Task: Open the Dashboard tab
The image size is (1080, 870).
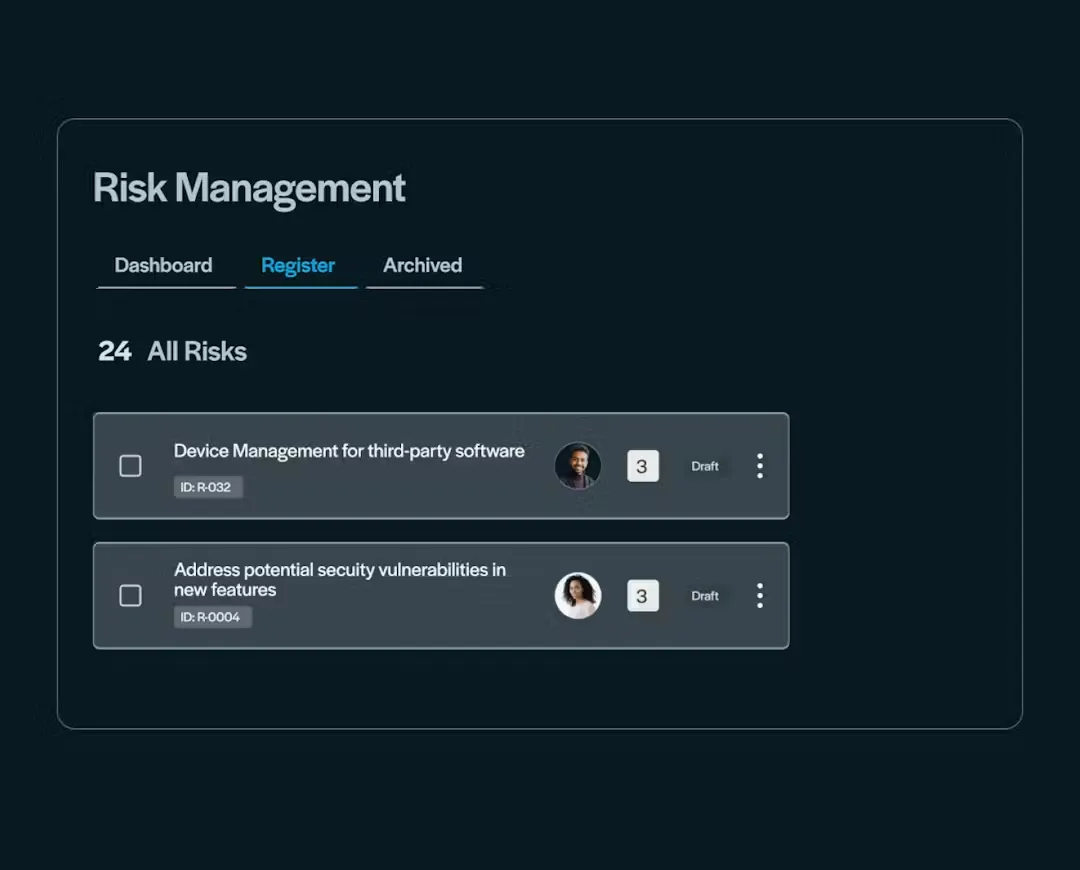Action: pos(164,265)
